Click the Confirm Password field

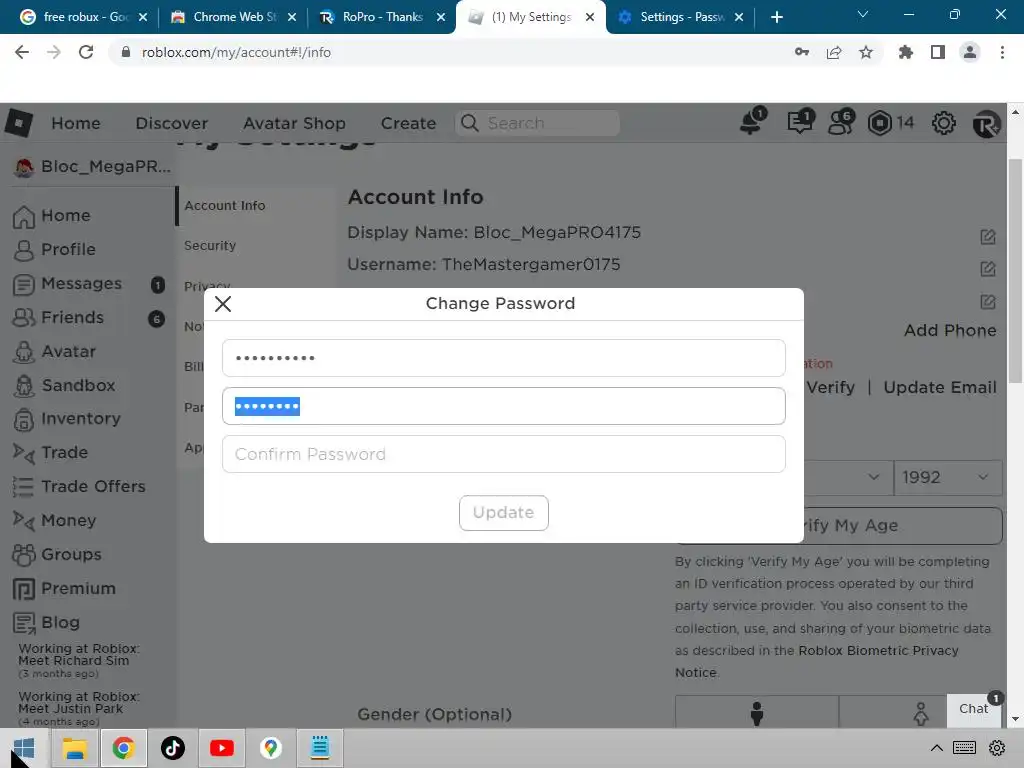click(504, 454)
